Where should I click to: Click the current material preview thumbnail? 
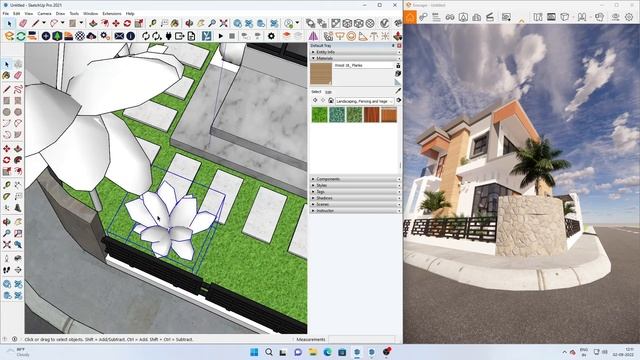click(x=321, y=74)
